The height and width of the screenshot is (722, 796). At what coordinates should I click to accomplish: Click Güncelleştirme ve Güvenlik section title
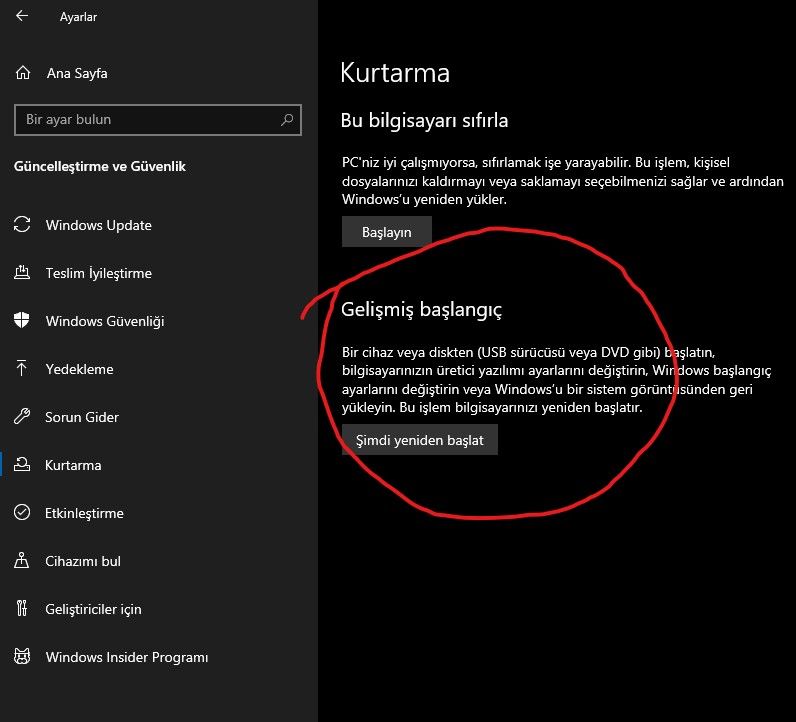point(100,167)
